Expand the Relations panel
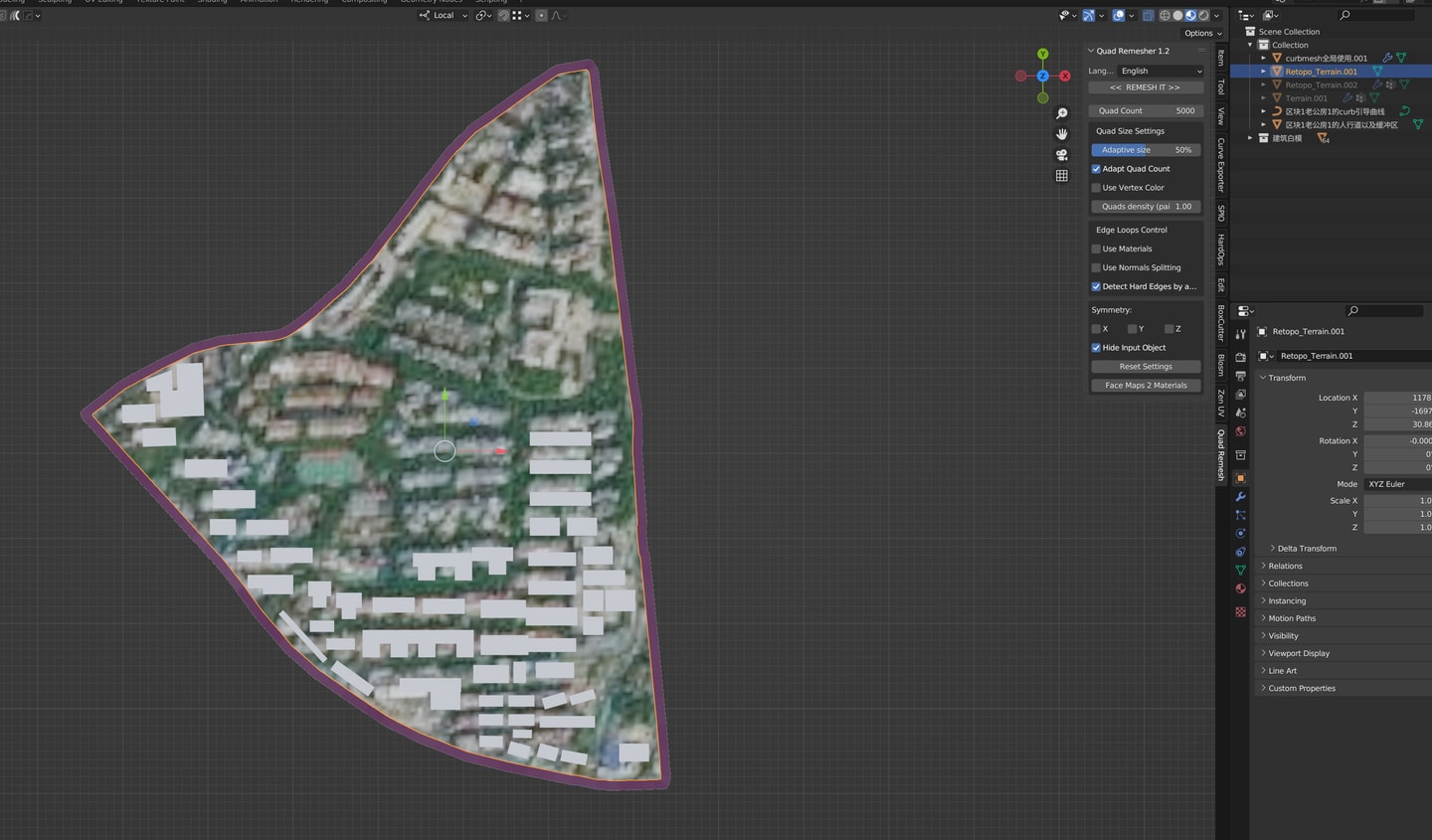Image resolution: width=1432 pixels, height=840 pixels. pyautogui.click(x=1263, y=566)
